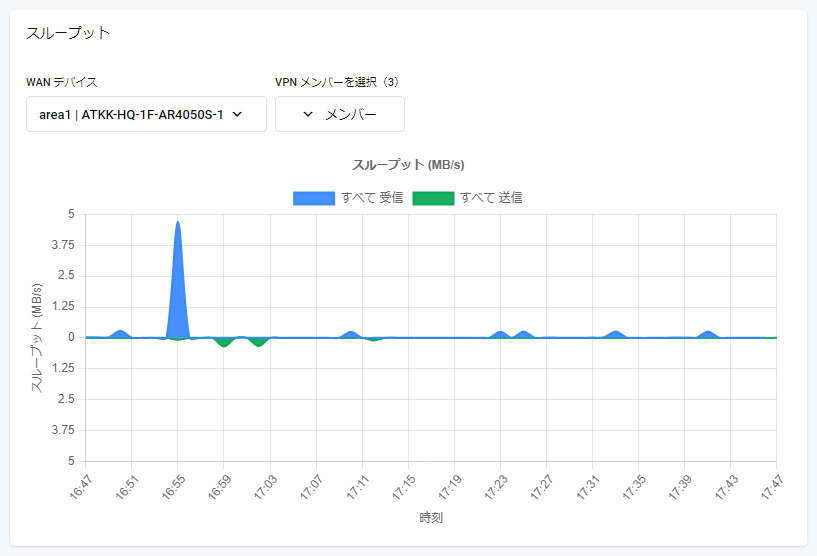Click the green dip just before 17:03
Screen dimensions: 817x556
(x=259, y=342)
